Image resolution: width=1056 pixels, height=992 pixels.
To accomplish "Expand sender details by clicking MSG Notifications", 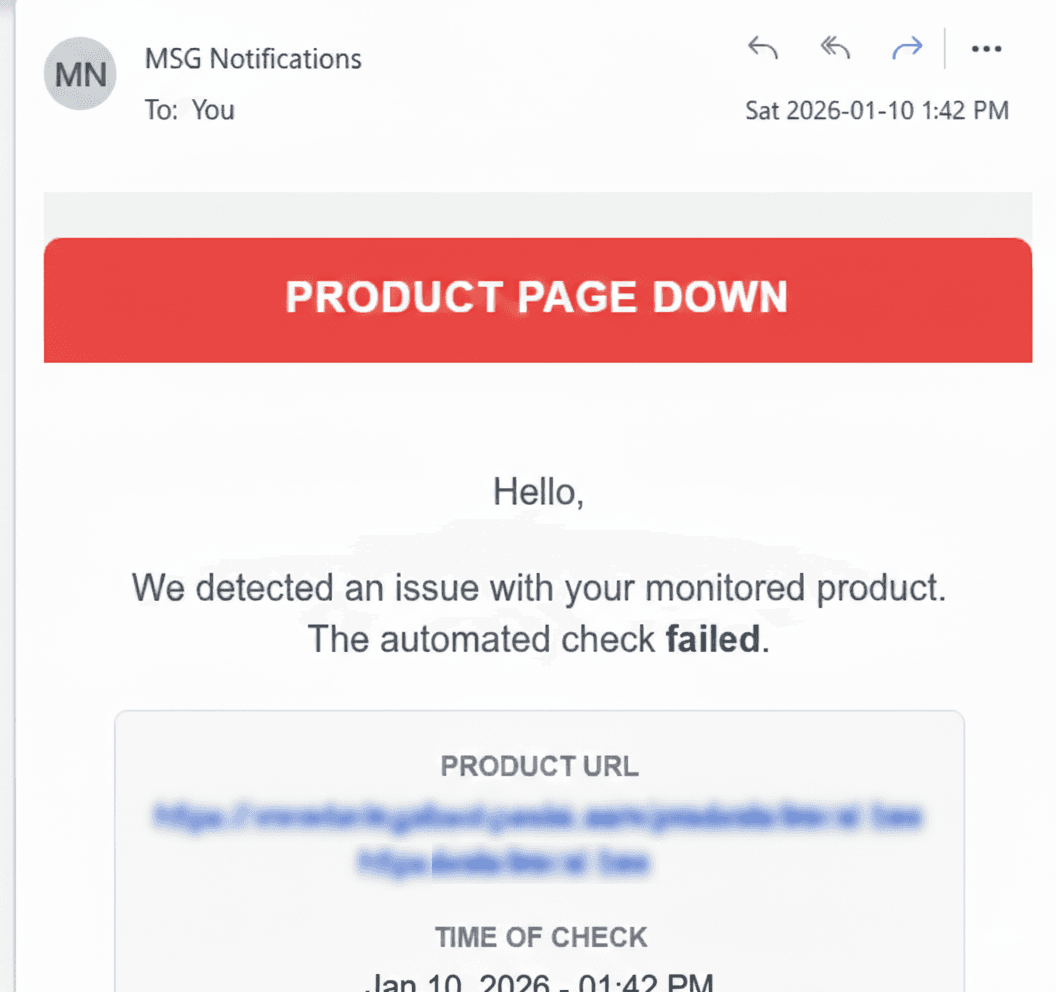I will click(x=253, y=59).
